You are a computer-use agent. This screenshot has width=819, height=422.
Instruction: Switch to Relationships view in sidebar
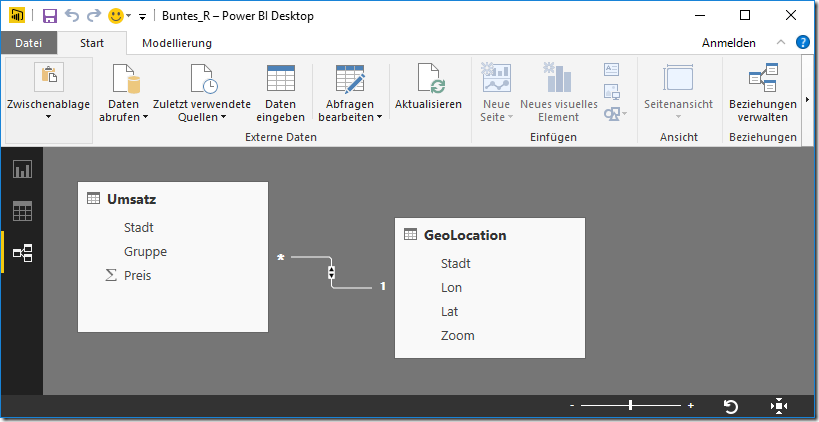click(x=22, y=253)
